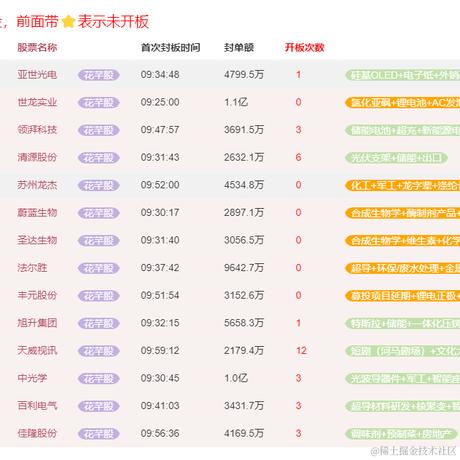This screenshot has width=460, height=460.
Task: Click the time 09:30:17
Action: (x=160, y=212)
